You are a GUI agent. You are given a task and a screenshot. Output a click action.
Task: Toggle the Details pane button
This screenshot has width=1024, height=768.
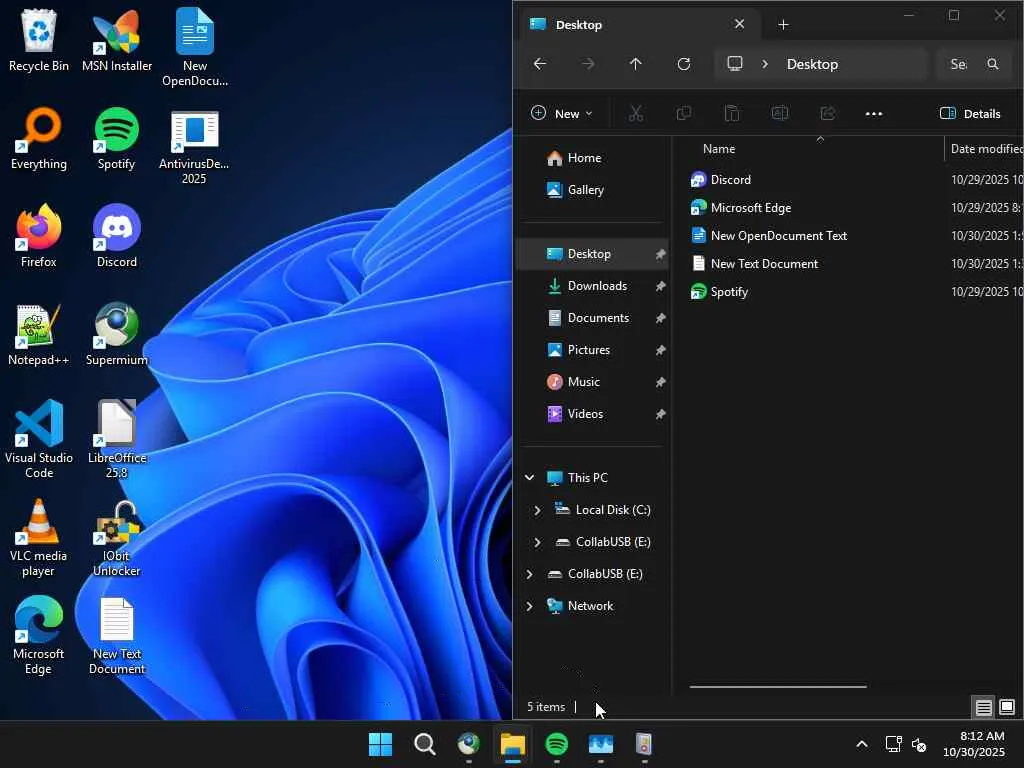click(x=970, y=114)
